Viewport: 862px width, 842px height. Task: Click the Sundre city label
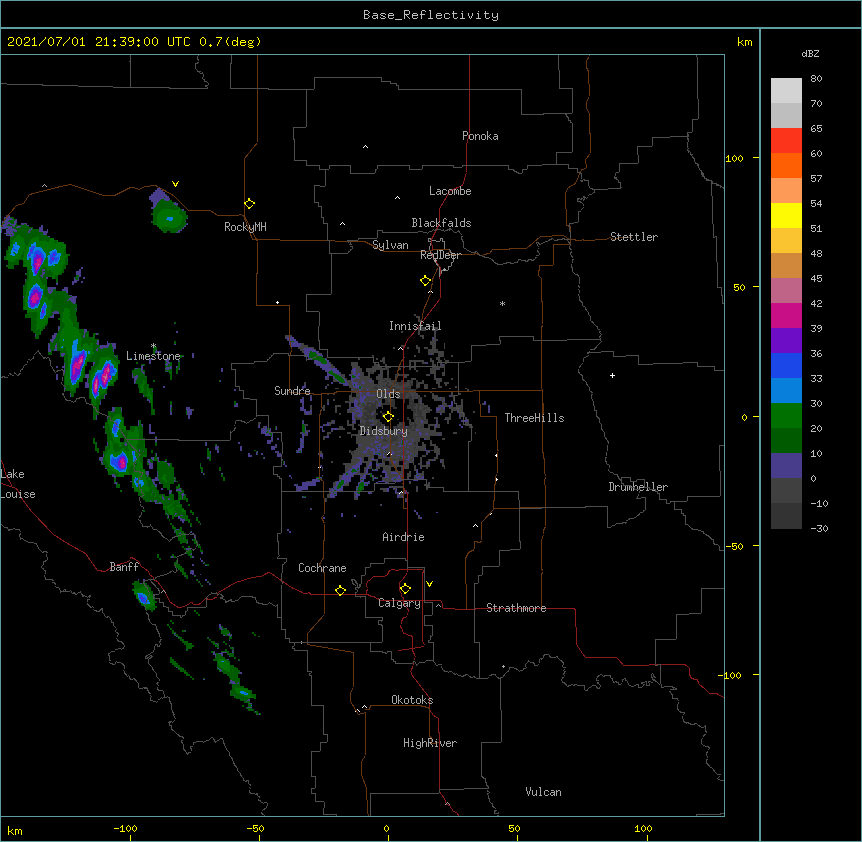292,391
